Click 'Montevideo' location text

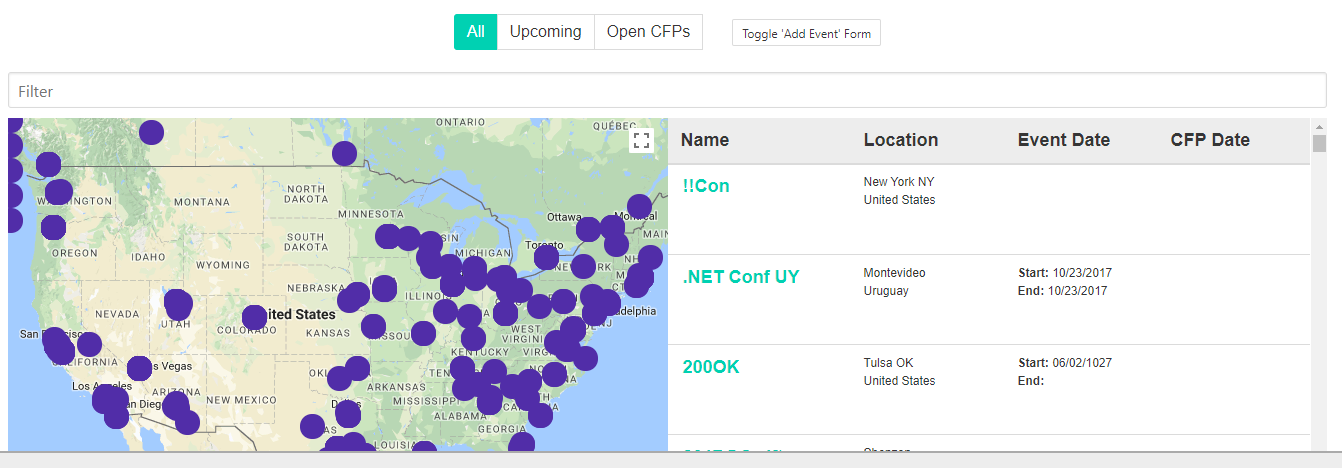pos(894,273)
